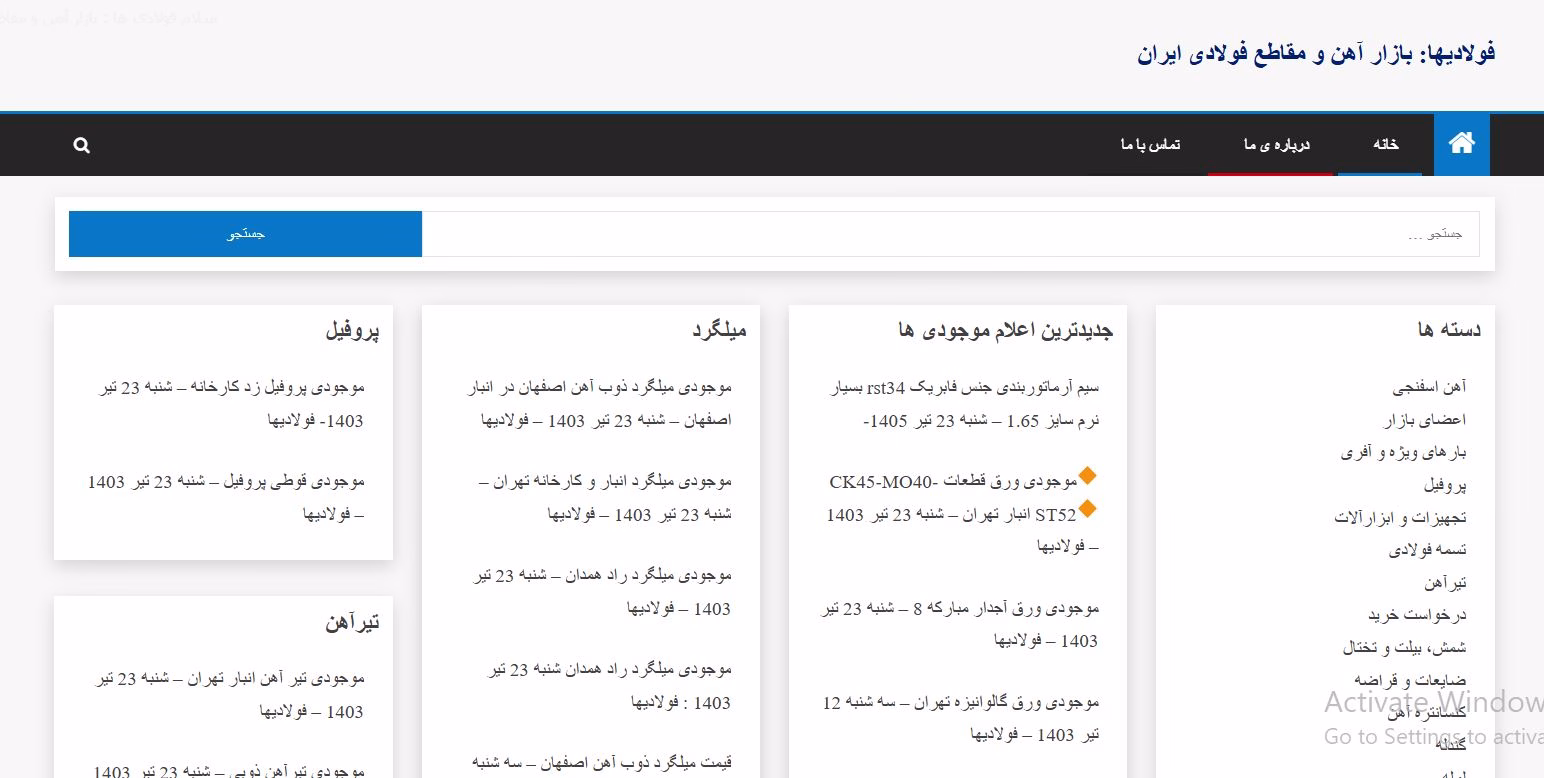Open post موجودی پروفیل زد کارخانه
This screenshot has width=1544, height=778.
[x=232, y=403]
